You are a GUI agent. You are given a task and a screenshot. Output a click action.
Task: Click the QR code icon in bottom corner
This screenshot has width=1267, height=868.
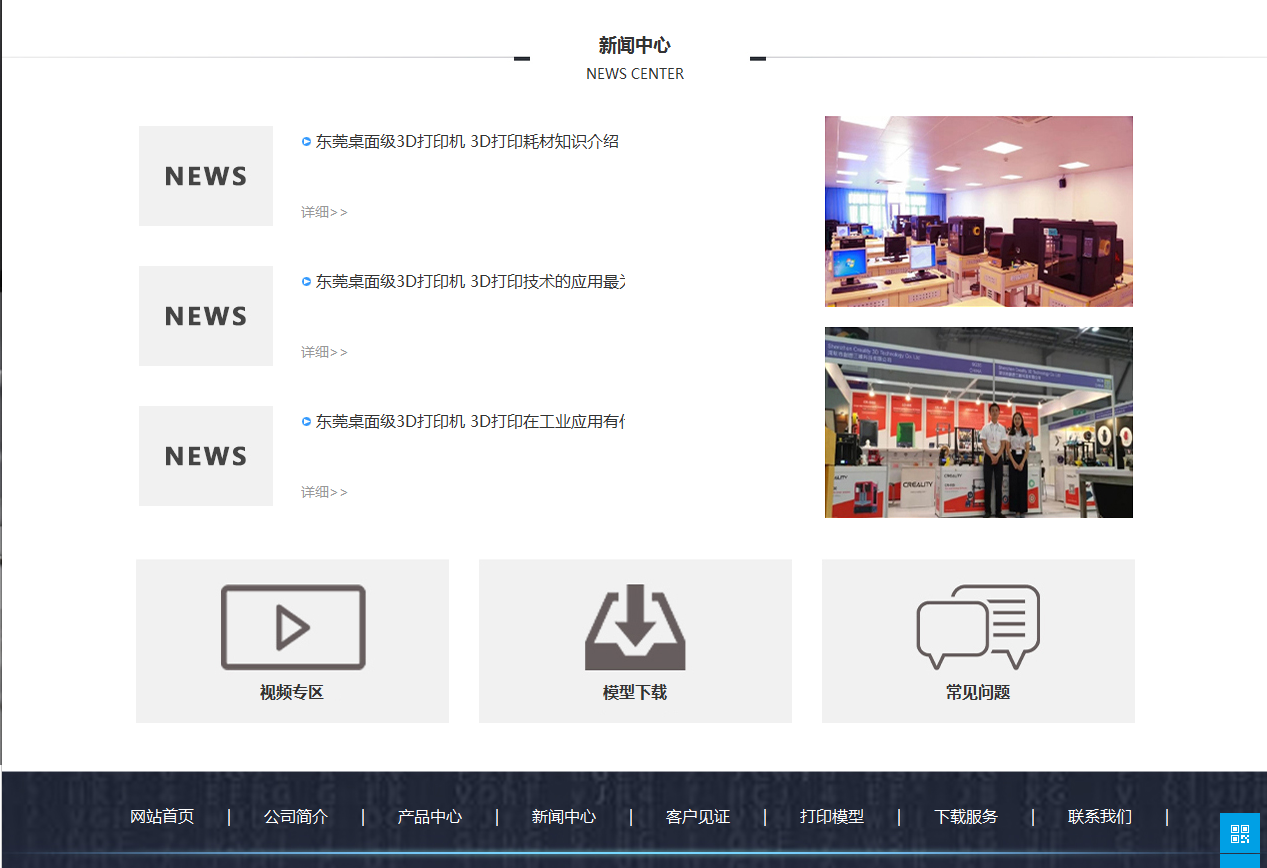(x=1240, y=833)
